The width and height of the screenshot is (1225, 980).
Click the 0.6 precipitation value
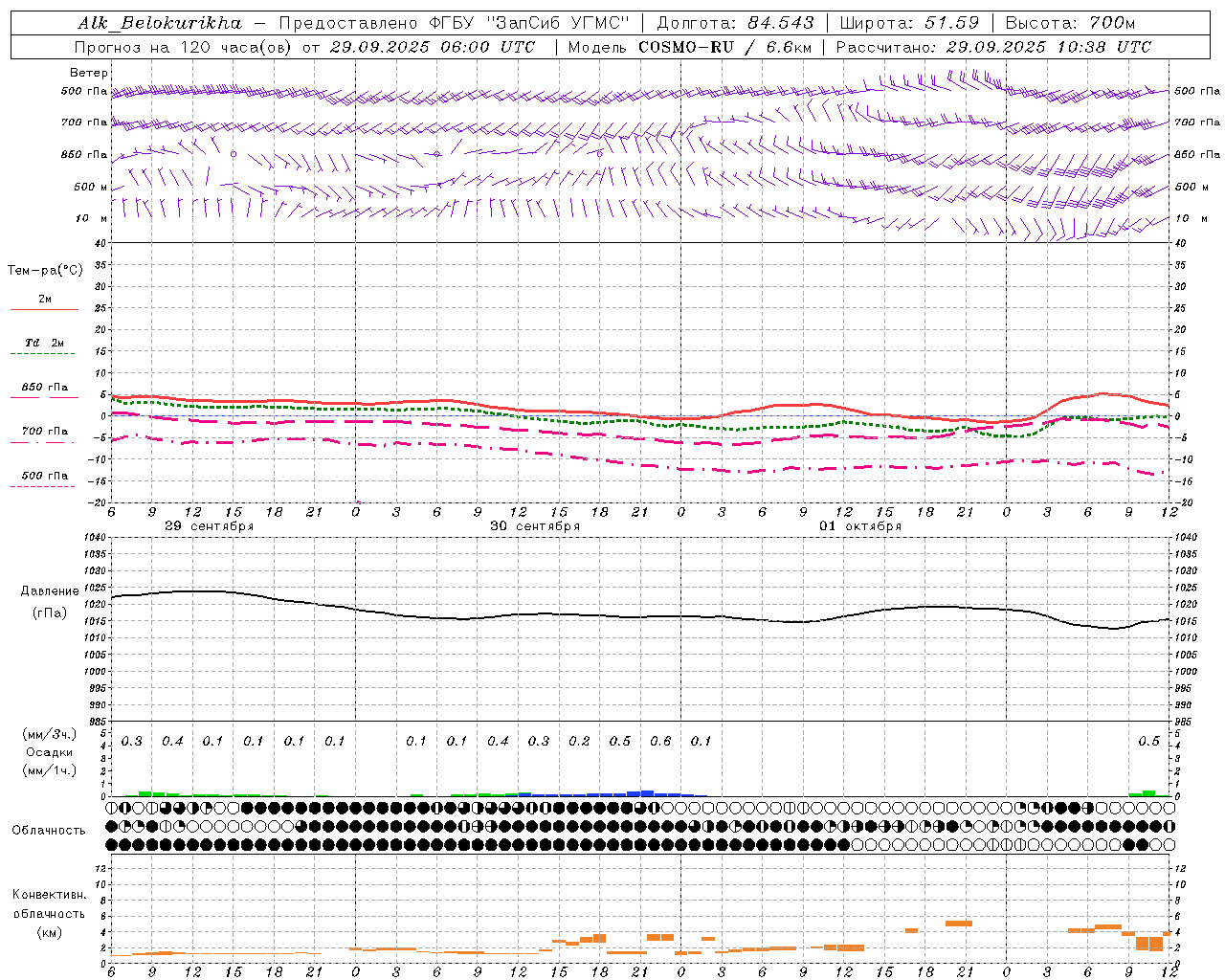[660, 741]
